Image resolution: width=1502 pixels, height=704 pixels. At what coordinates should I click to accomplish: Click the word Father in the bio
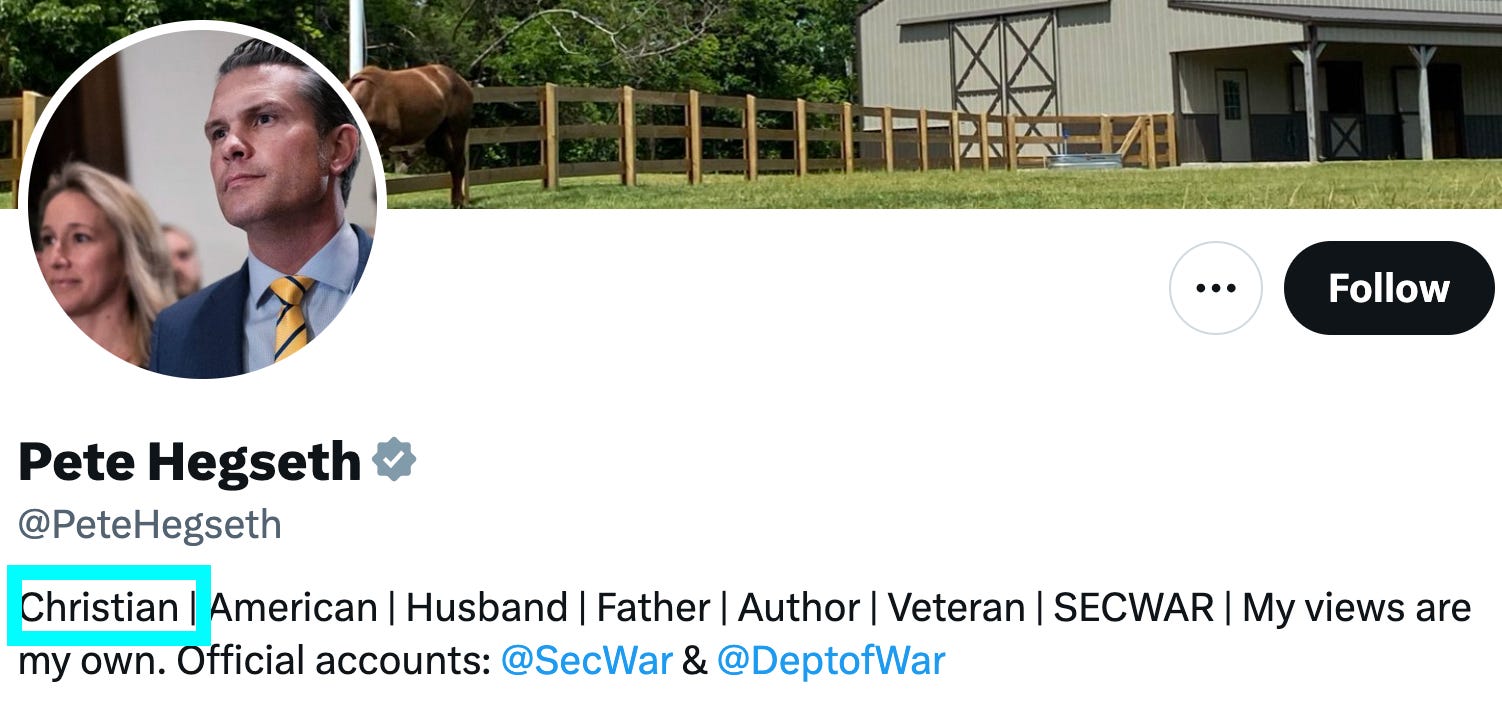click(x=653, y=607)
